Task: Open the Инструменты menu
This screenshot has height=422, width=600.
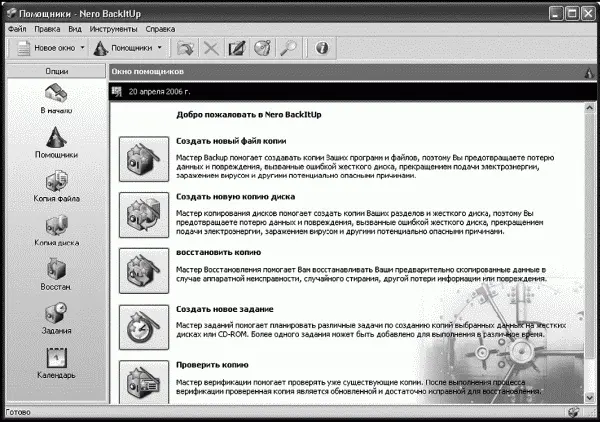Action: 113,29
